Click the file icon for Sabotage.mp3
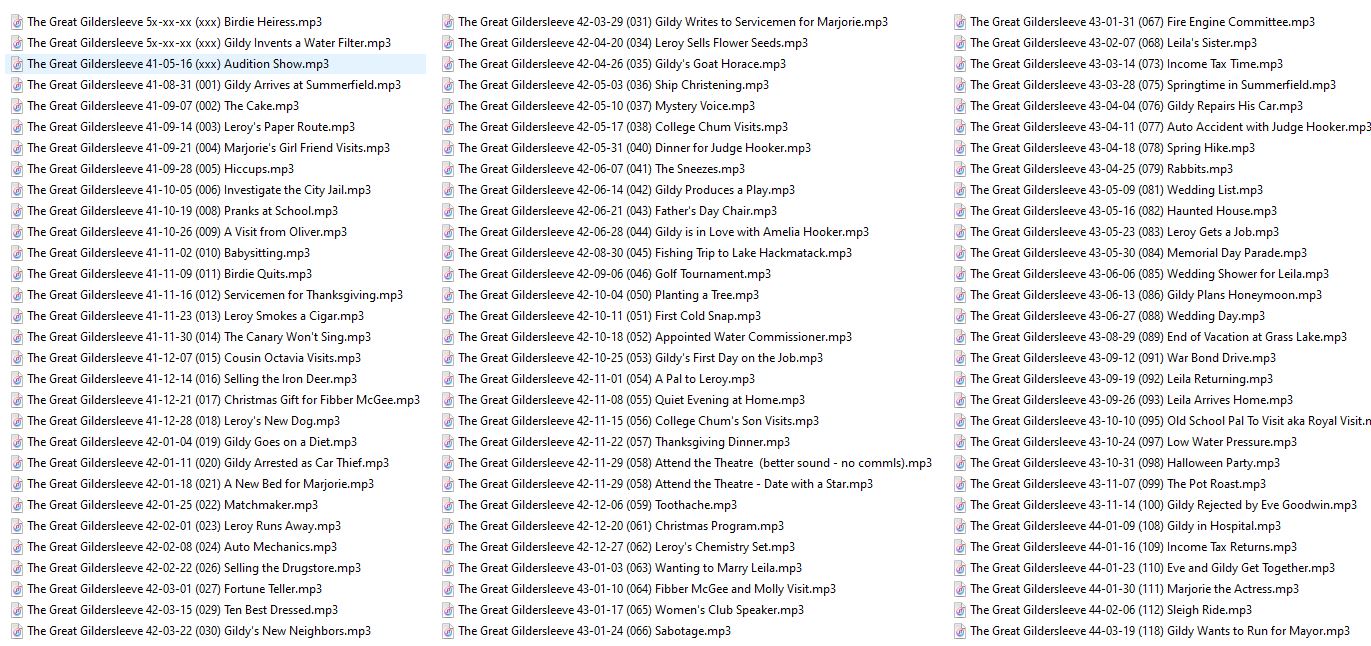This screenshot has height=646, width=1371. pyautogui.click(x=448, y=631)
